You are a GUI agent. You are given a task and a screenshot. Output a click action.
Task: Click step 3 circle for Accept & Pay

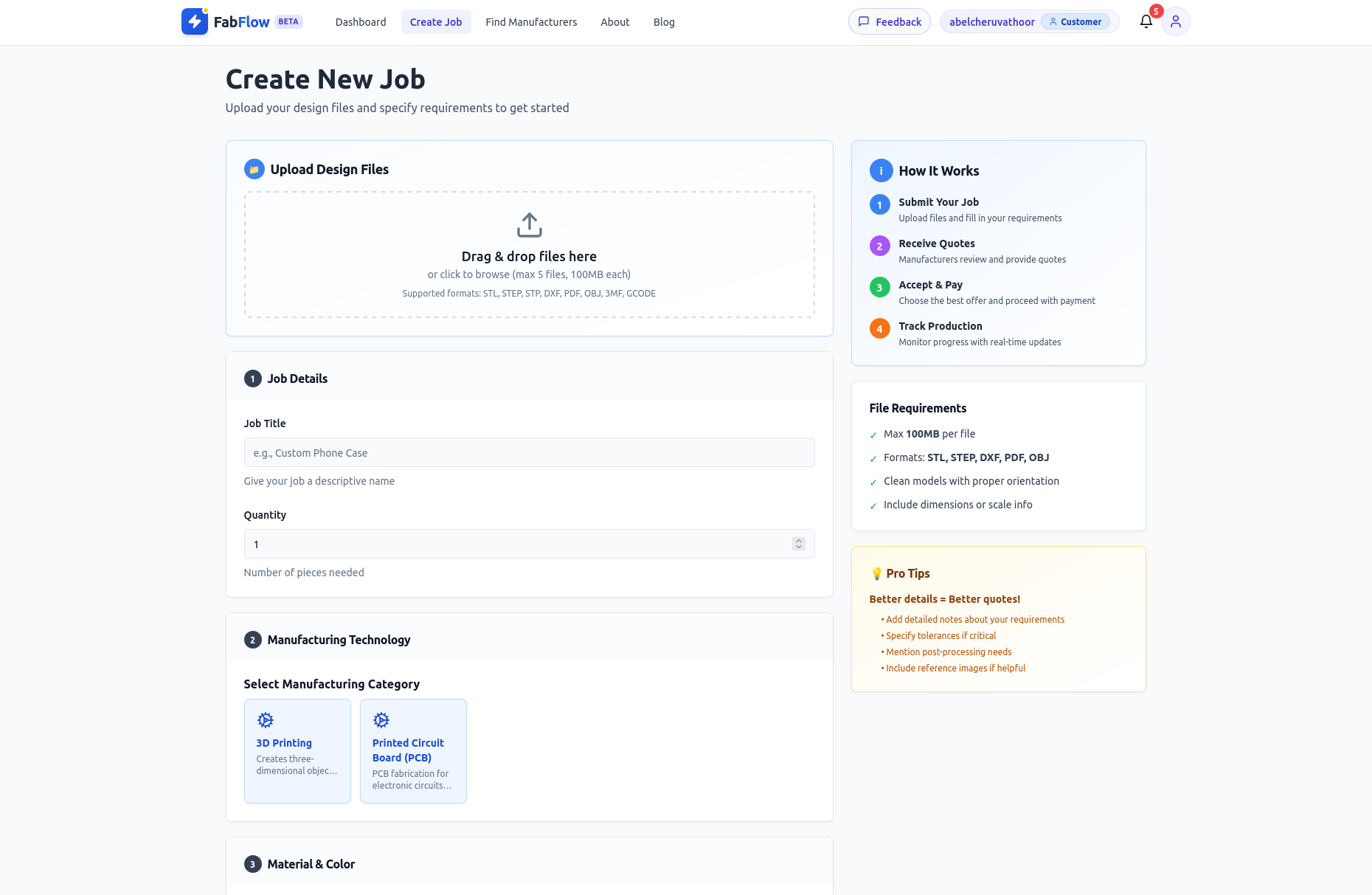879,287
